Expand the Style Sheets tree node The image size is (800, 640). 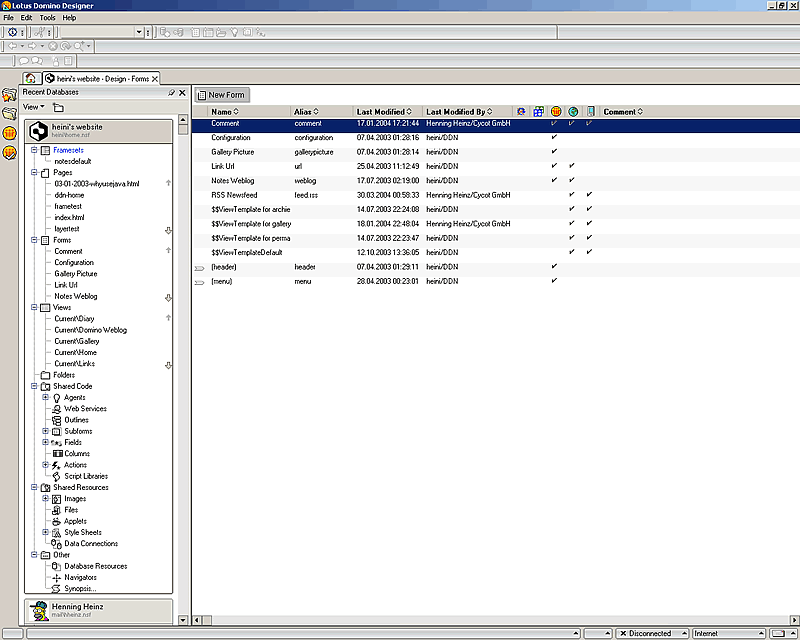click(x=45, y=532)
